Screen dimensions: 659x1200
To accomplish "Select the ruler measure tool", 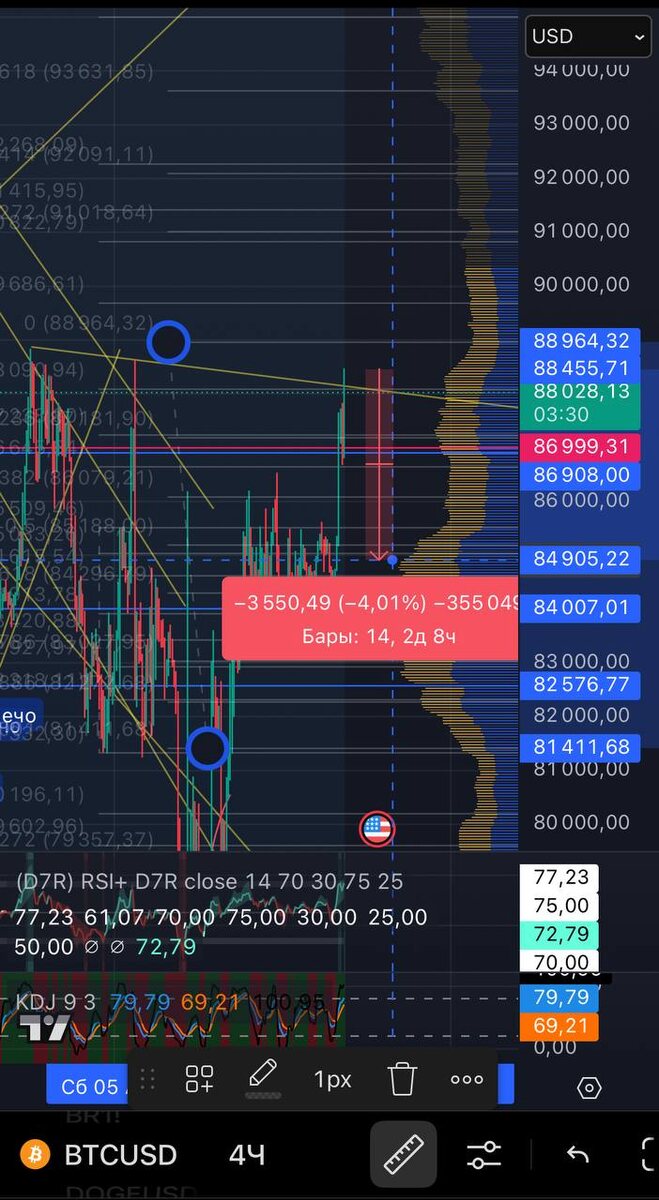I will (x=403, y=1154).
